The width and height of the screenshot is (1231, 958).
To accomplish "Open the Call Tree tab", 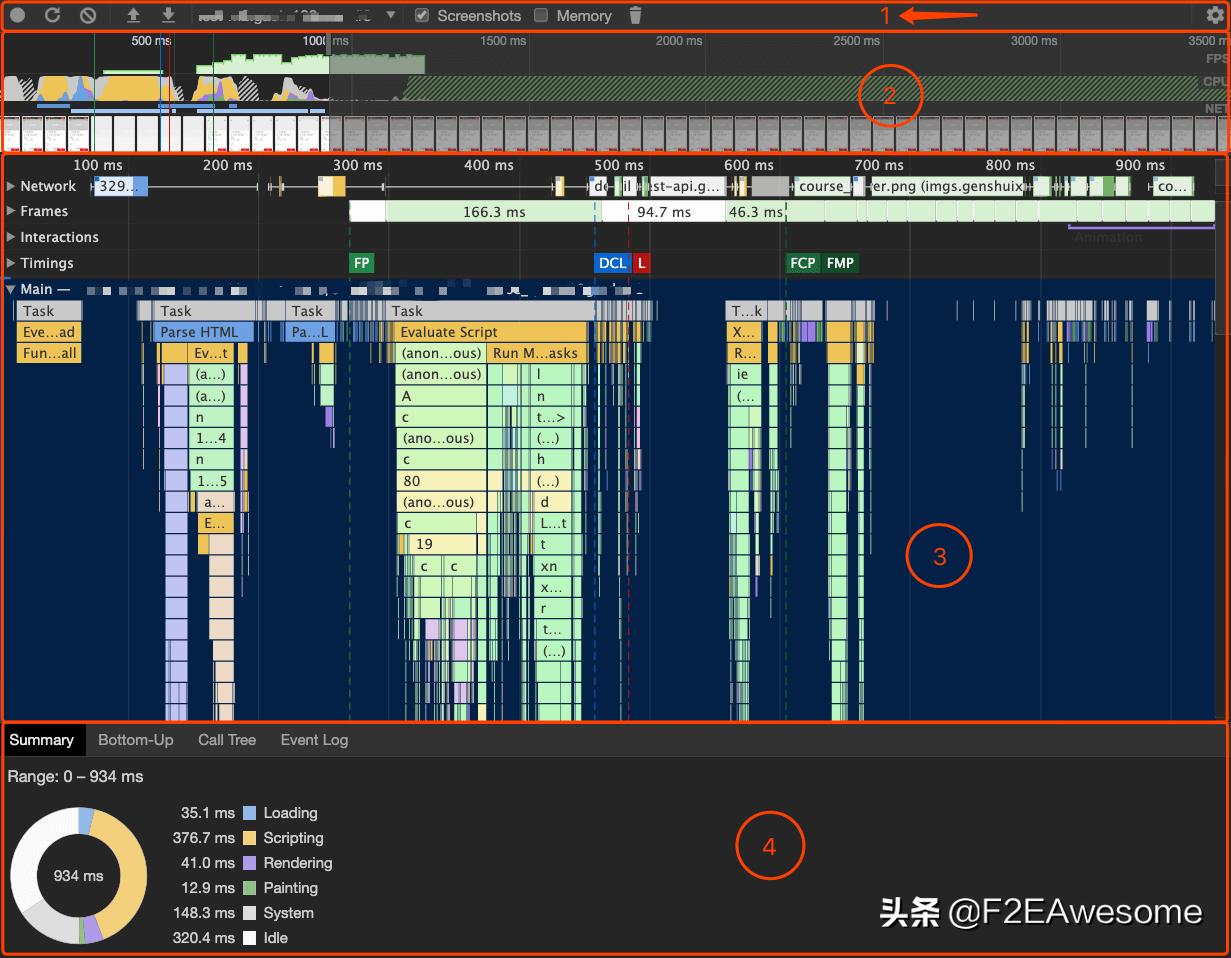I will pyautogui.click(x=227, y=740).
